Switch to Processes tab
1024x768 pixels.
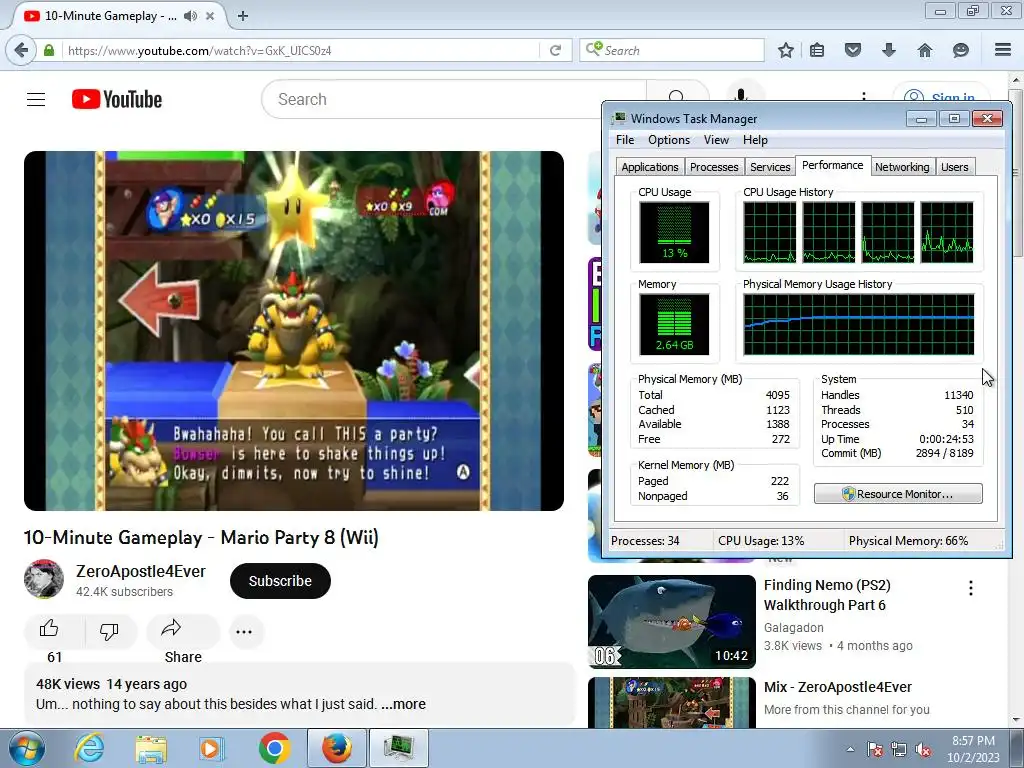click(714, 167)
